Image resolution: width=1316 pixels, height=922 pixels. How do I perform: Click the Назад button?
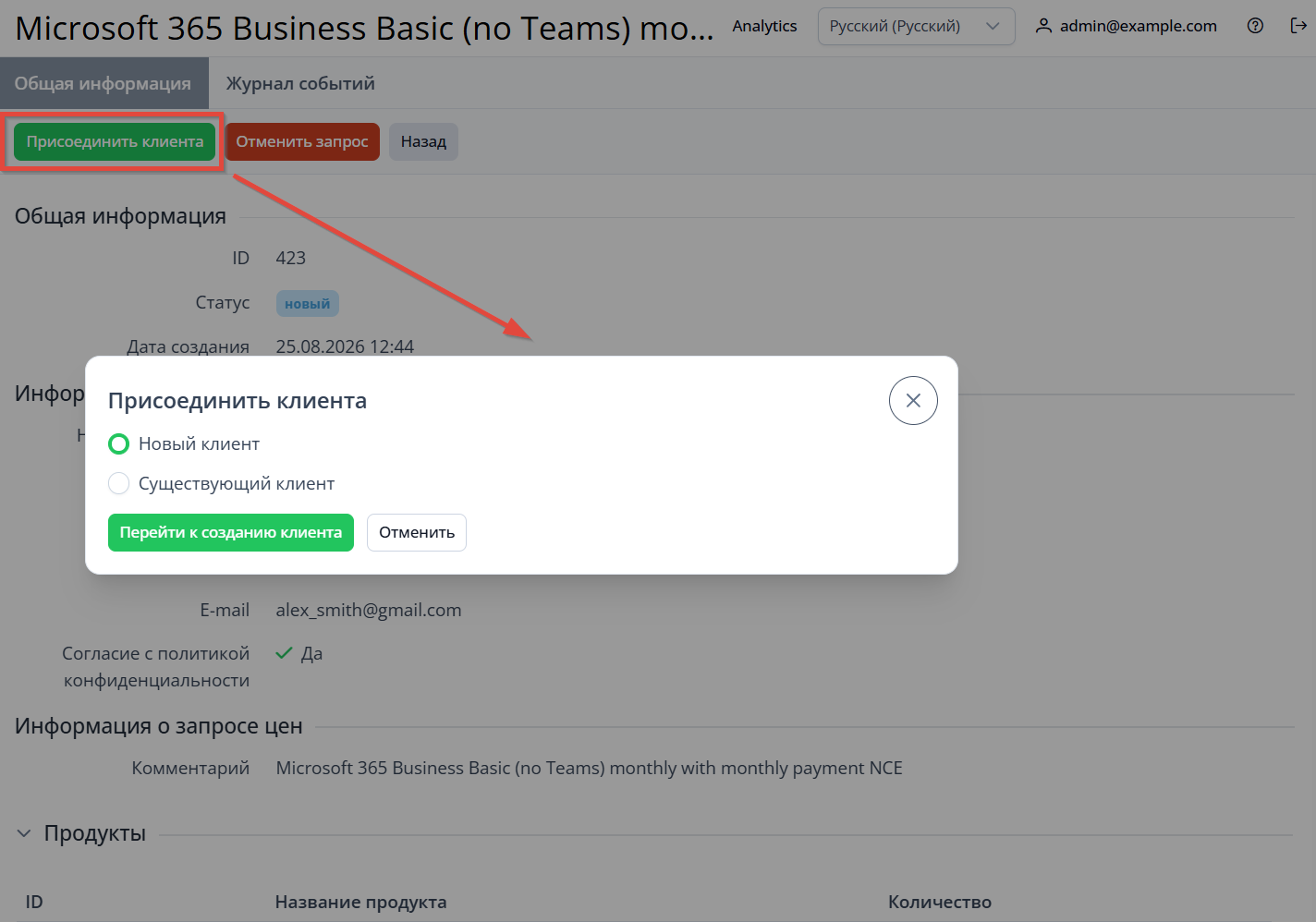423,141
